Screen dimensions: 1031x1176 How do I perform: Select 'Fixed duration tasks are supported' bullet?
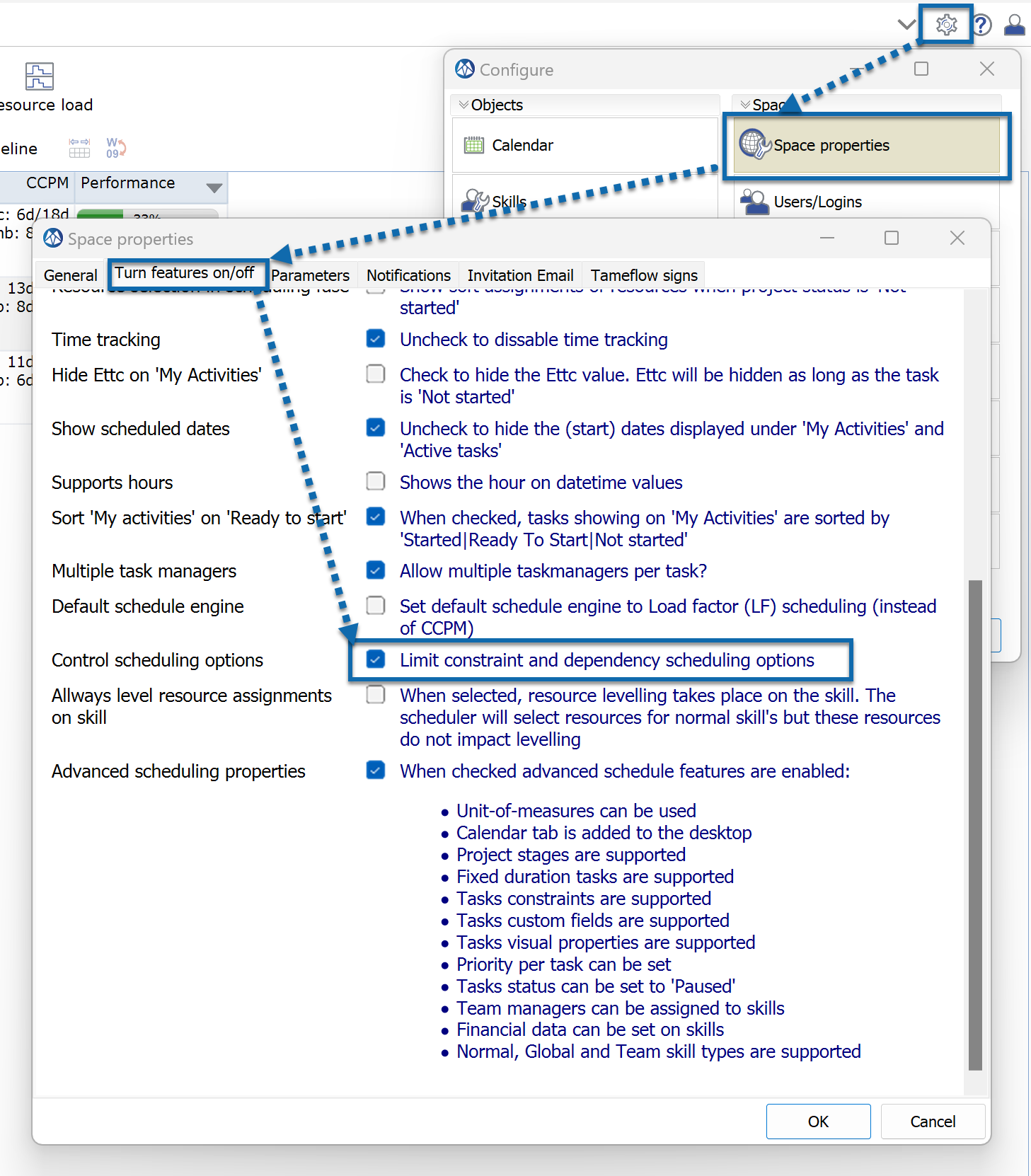595,877
